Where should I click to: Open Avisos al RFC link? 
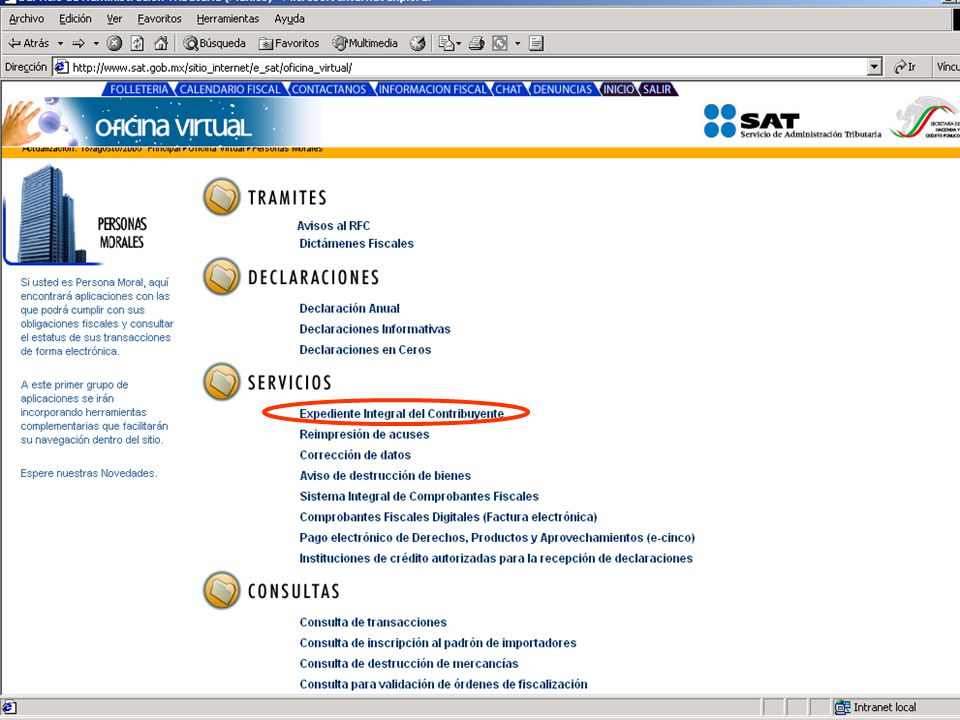pos(334,226)
